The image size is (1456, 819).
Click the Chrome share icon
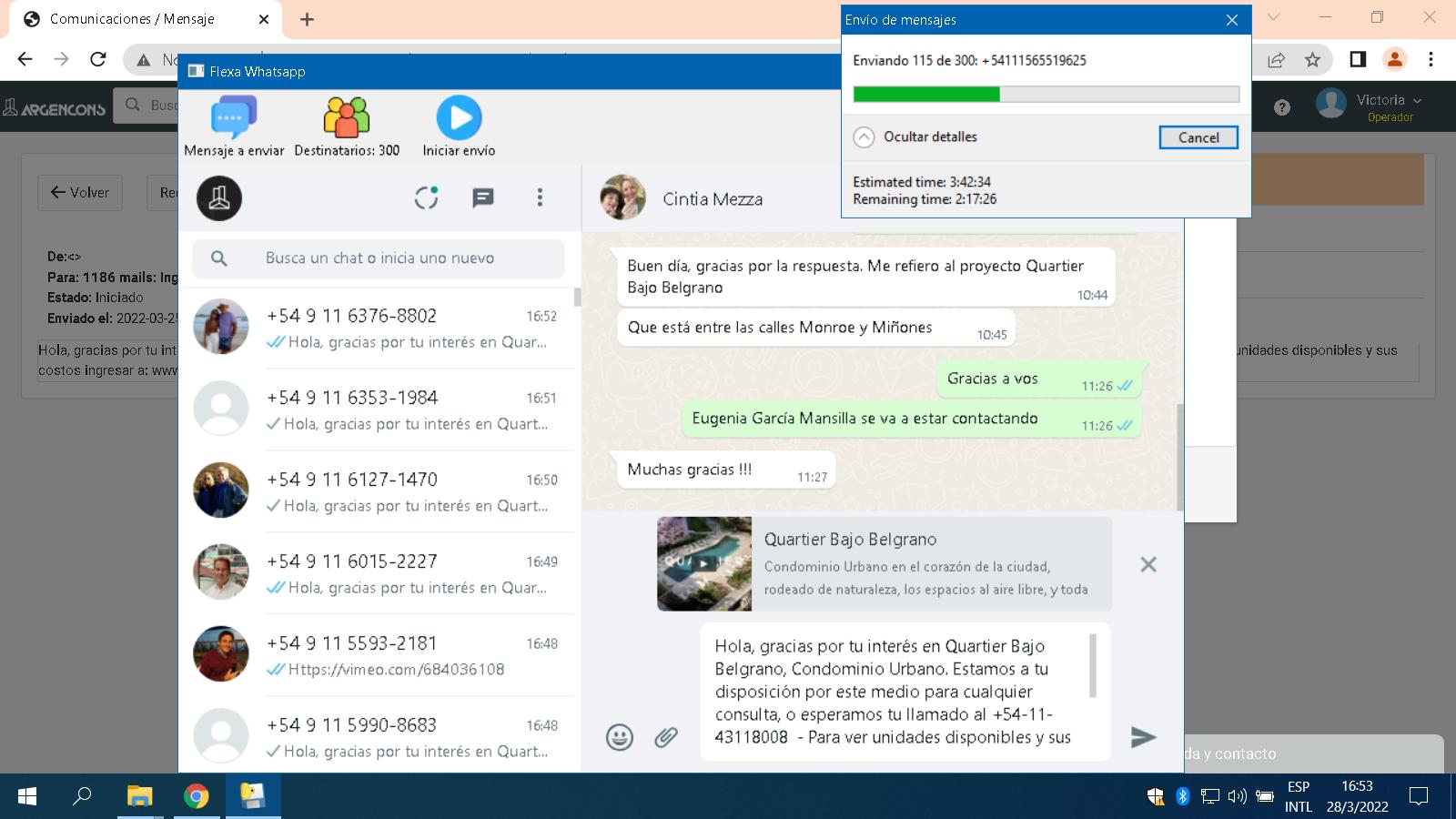tap(1276, 59)
